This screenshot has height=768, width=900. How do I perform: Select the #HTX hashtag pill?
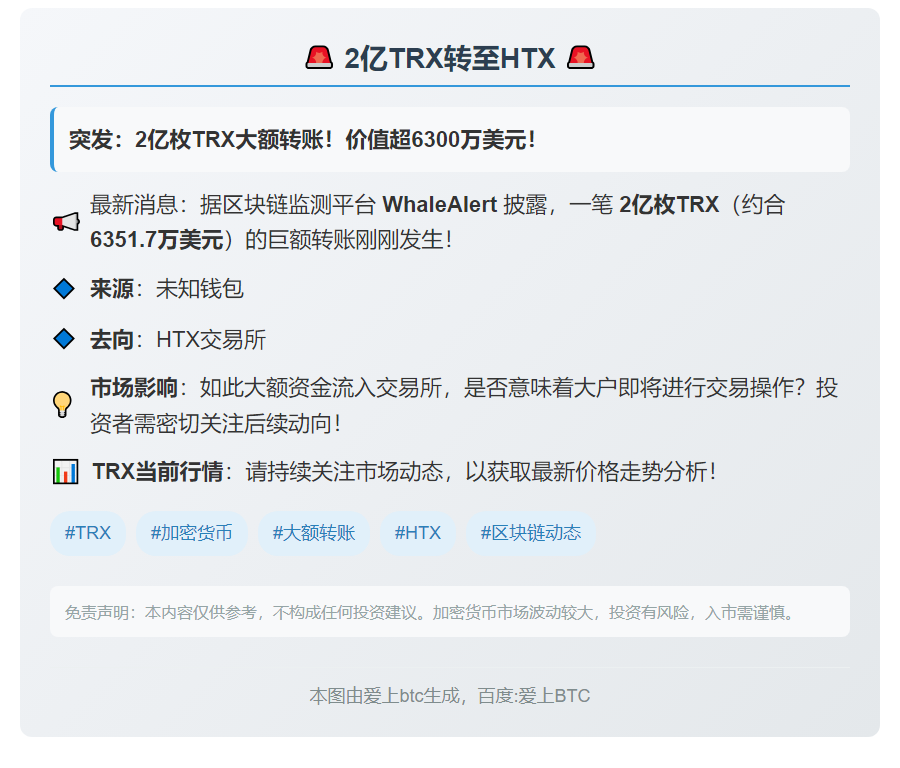[417, 533]
